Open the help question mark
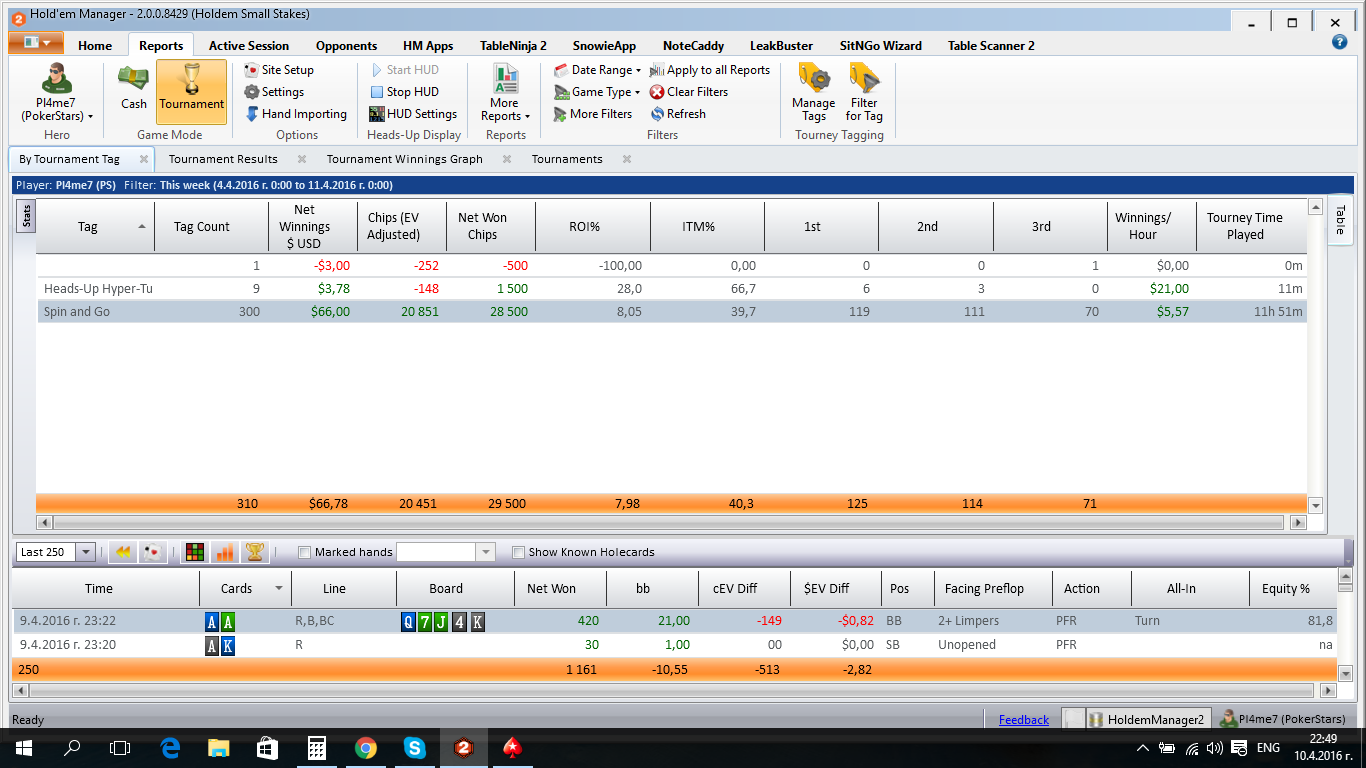Screen dimensions: 1366x768 click(1340, 42)
